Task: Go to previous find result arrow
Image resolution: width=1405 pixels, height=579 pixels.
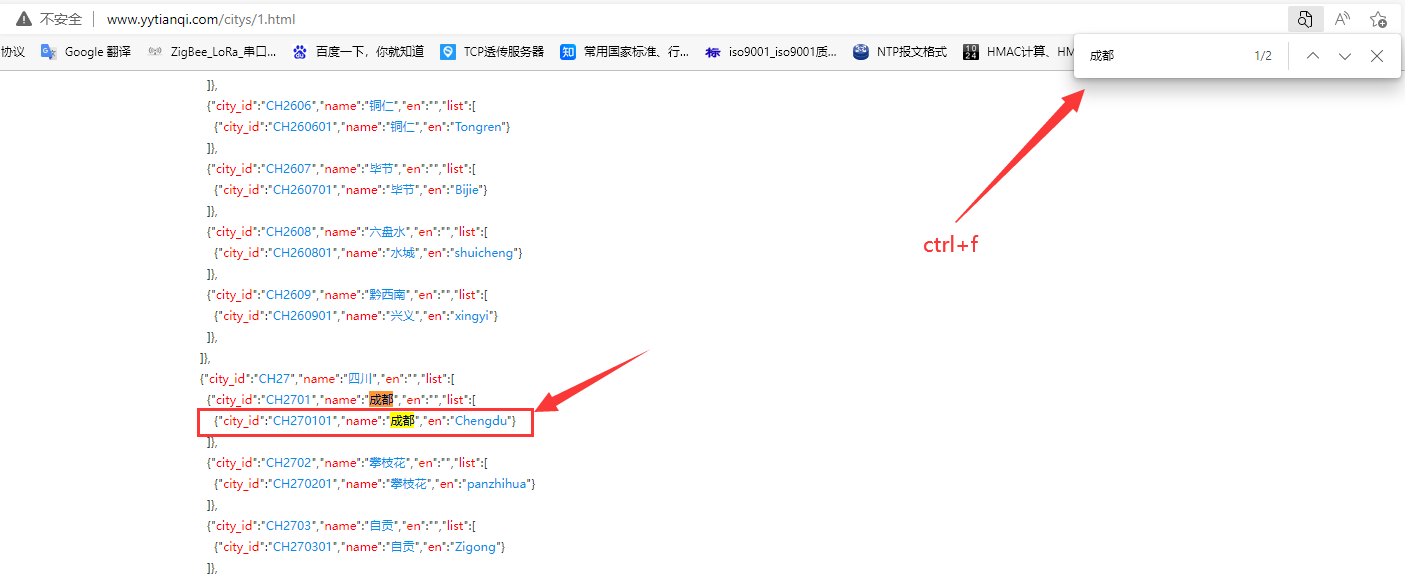Action: (x=1313, y=56)
